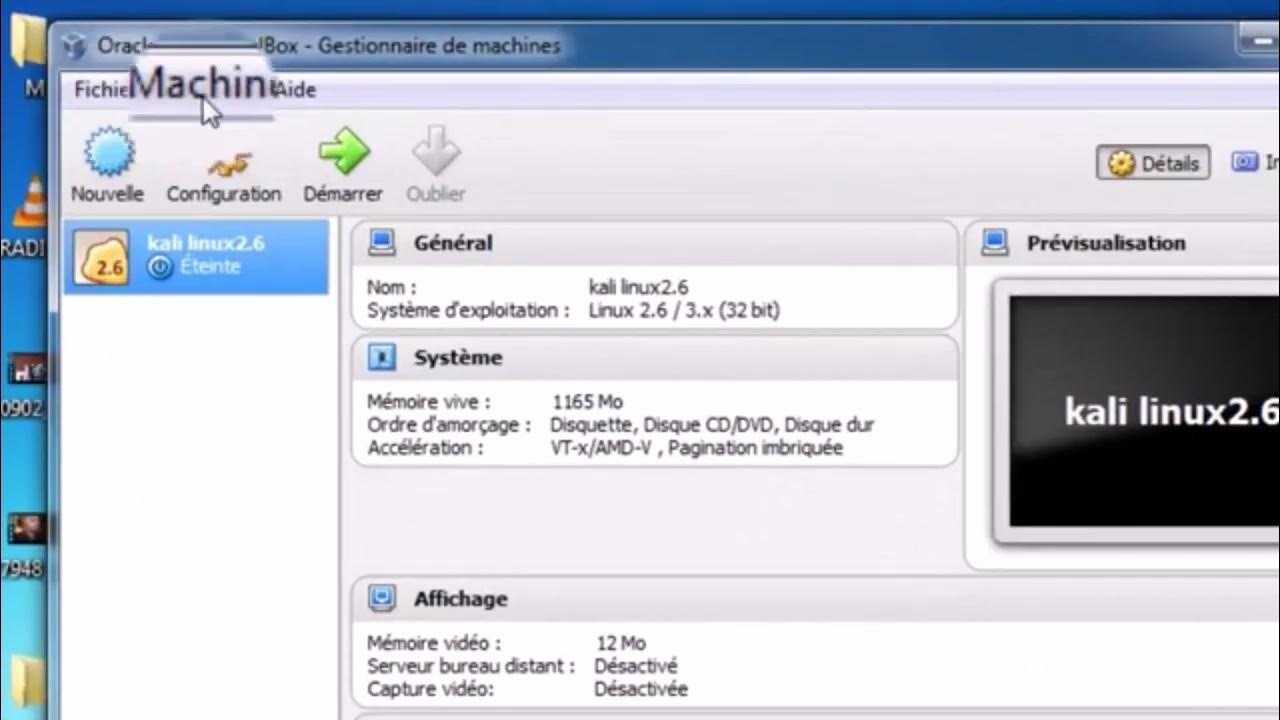
Task: Click the VirtualBox title bar cube icon
Action: pos(74,46)
